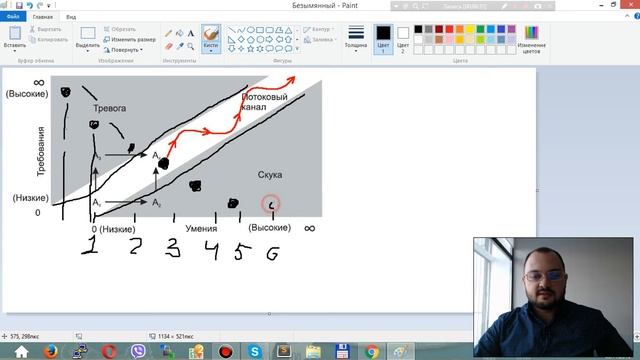Choose the four-point star shape
640x360 pixels.
click(241, 49)
